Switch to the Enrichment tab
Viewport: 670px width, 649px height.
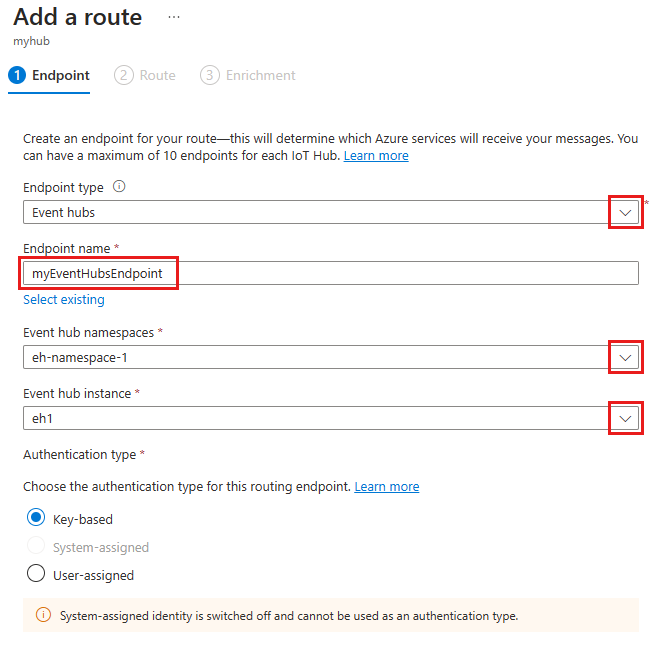point(260,75)
